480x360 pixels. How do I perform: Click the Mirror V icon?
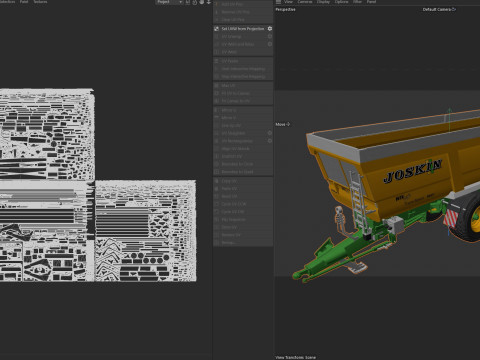[216, 118]
